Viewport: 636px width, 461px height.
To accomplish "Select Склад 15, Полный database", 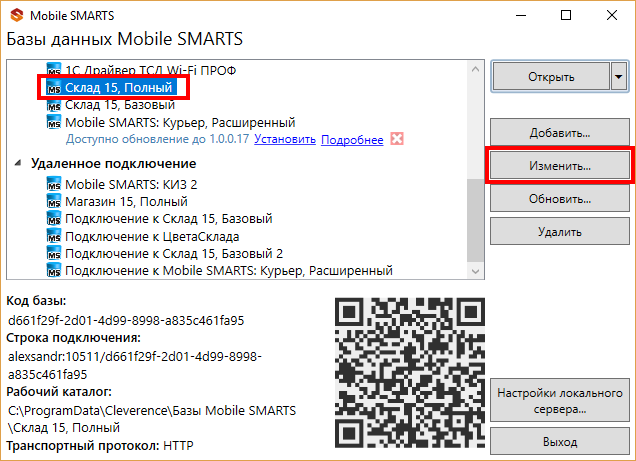I will point(118,88).
